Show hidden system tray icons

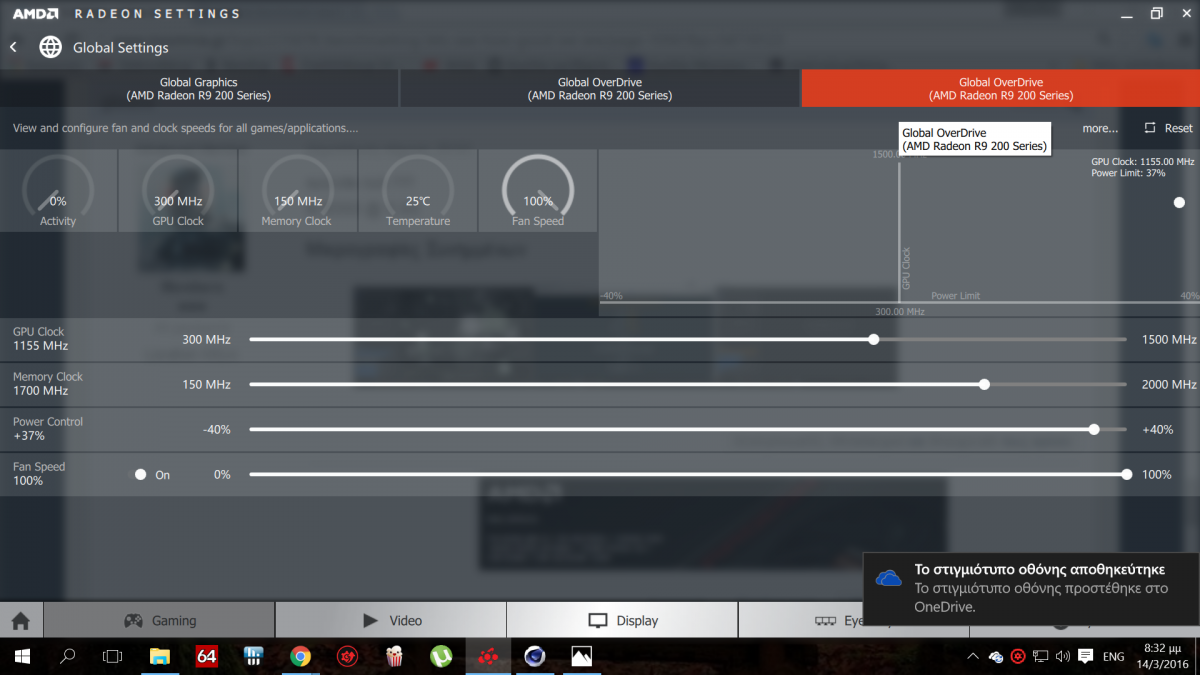click(x=973, y=657)
